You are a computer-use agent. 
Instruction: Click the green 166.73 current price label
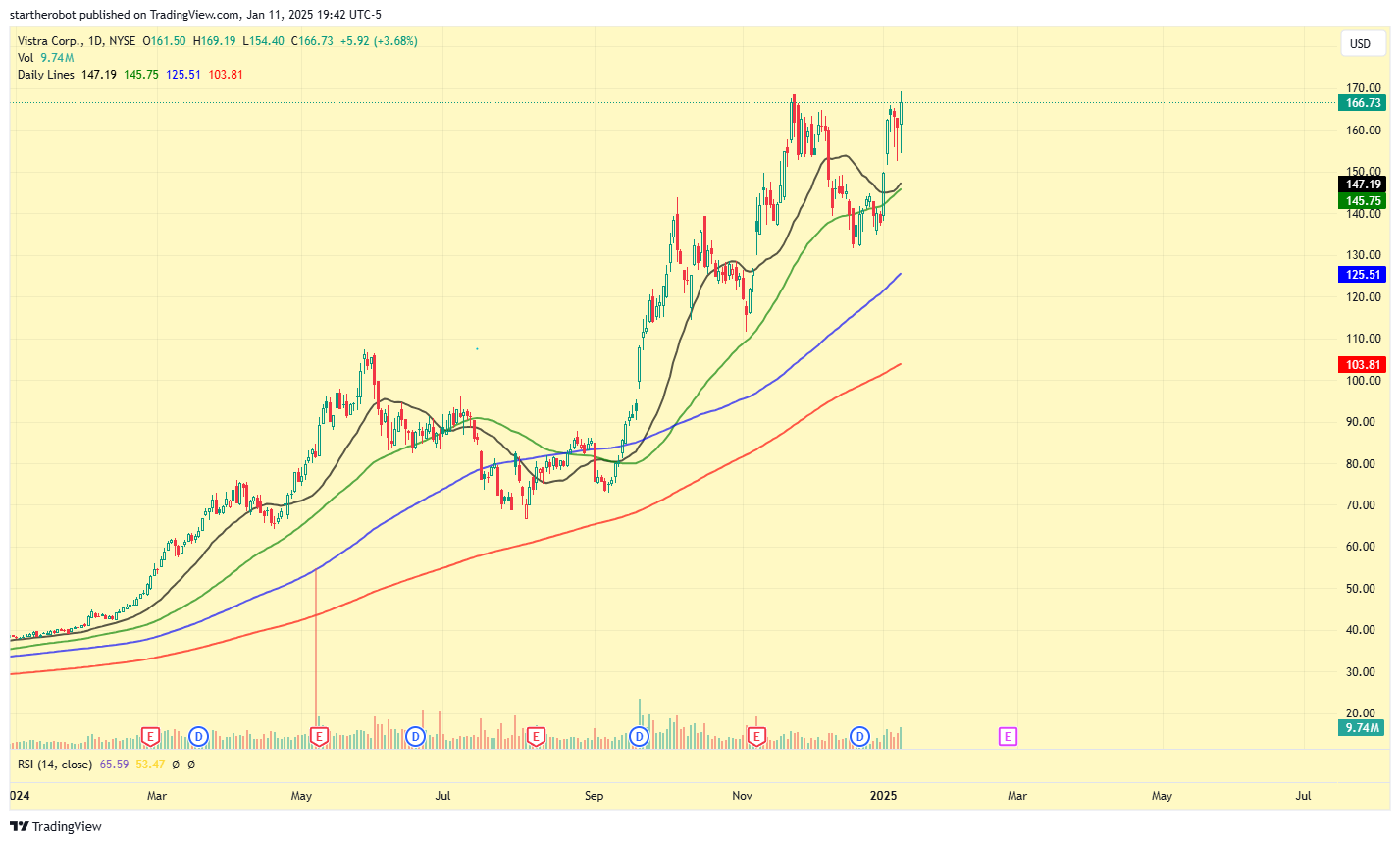1362,103
